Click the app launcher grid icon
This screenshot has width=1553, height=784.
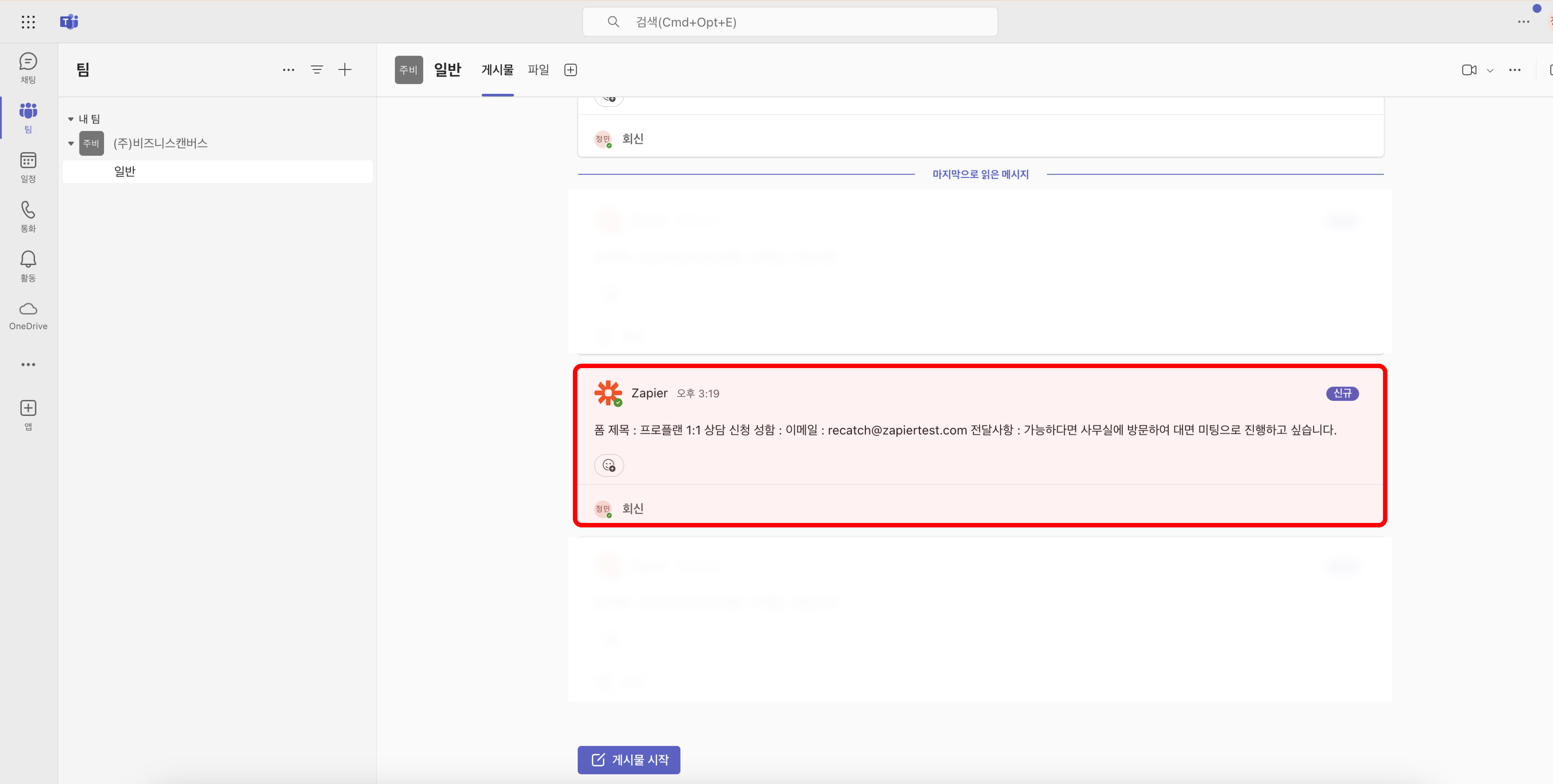28,22
